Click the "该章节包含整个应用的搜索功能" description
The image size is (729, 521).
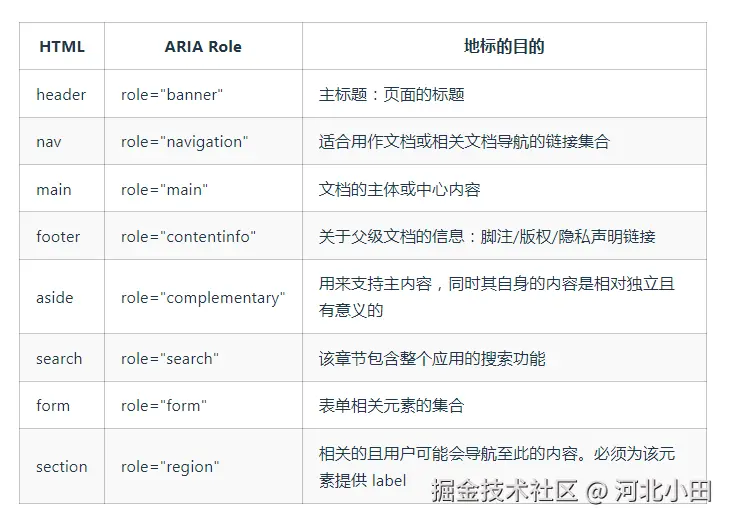[x=432, y=359]
